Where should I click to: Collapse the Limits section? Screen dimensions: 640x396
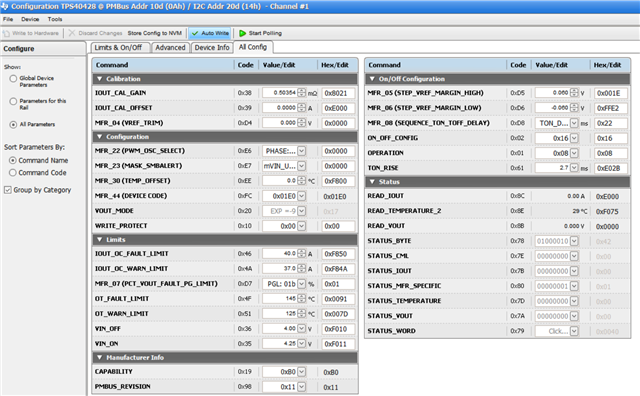(x=100, y=240)
